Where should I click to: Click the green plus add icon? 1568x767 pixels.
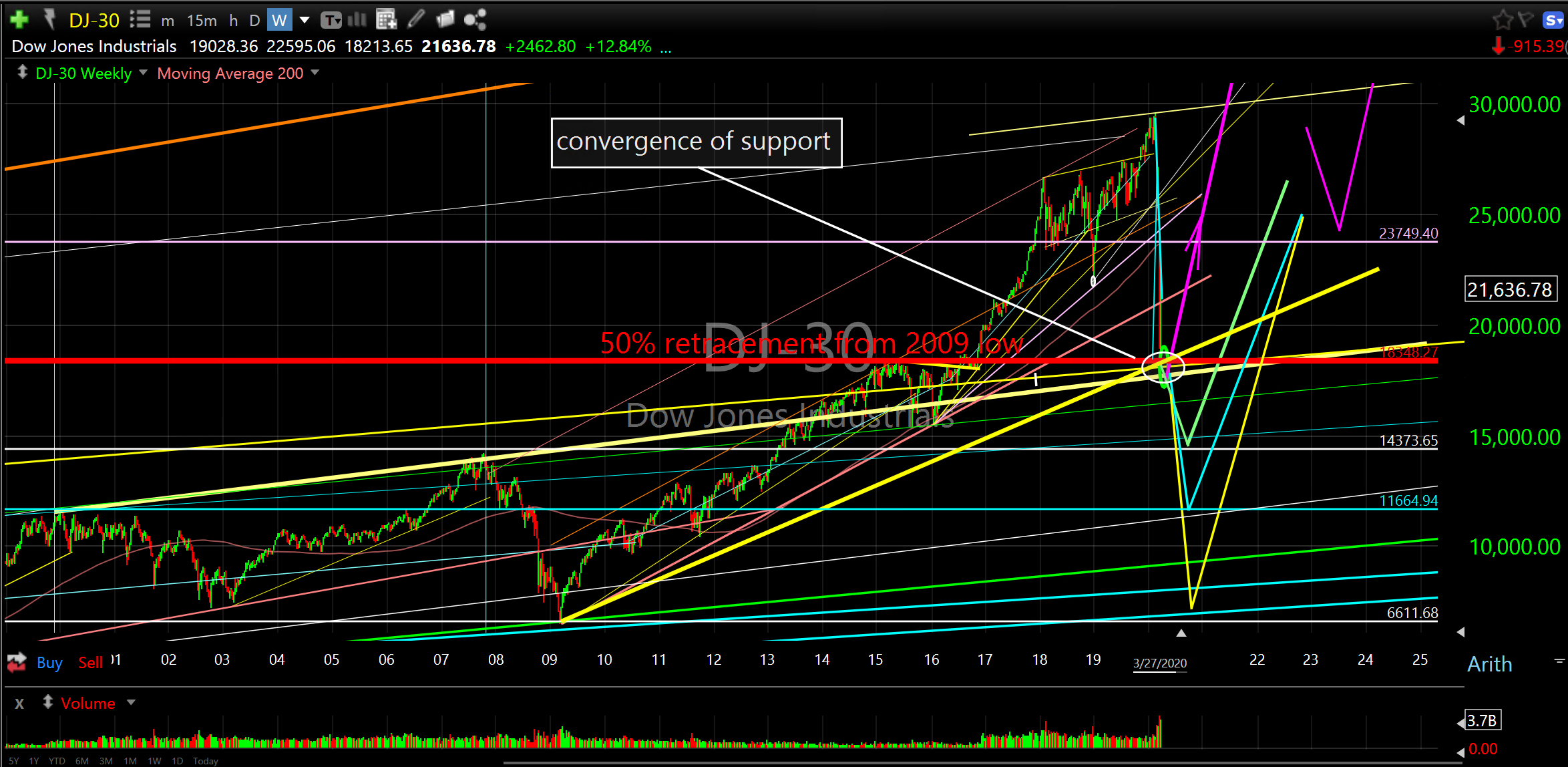pyautogui.click(x=19, y=19)
